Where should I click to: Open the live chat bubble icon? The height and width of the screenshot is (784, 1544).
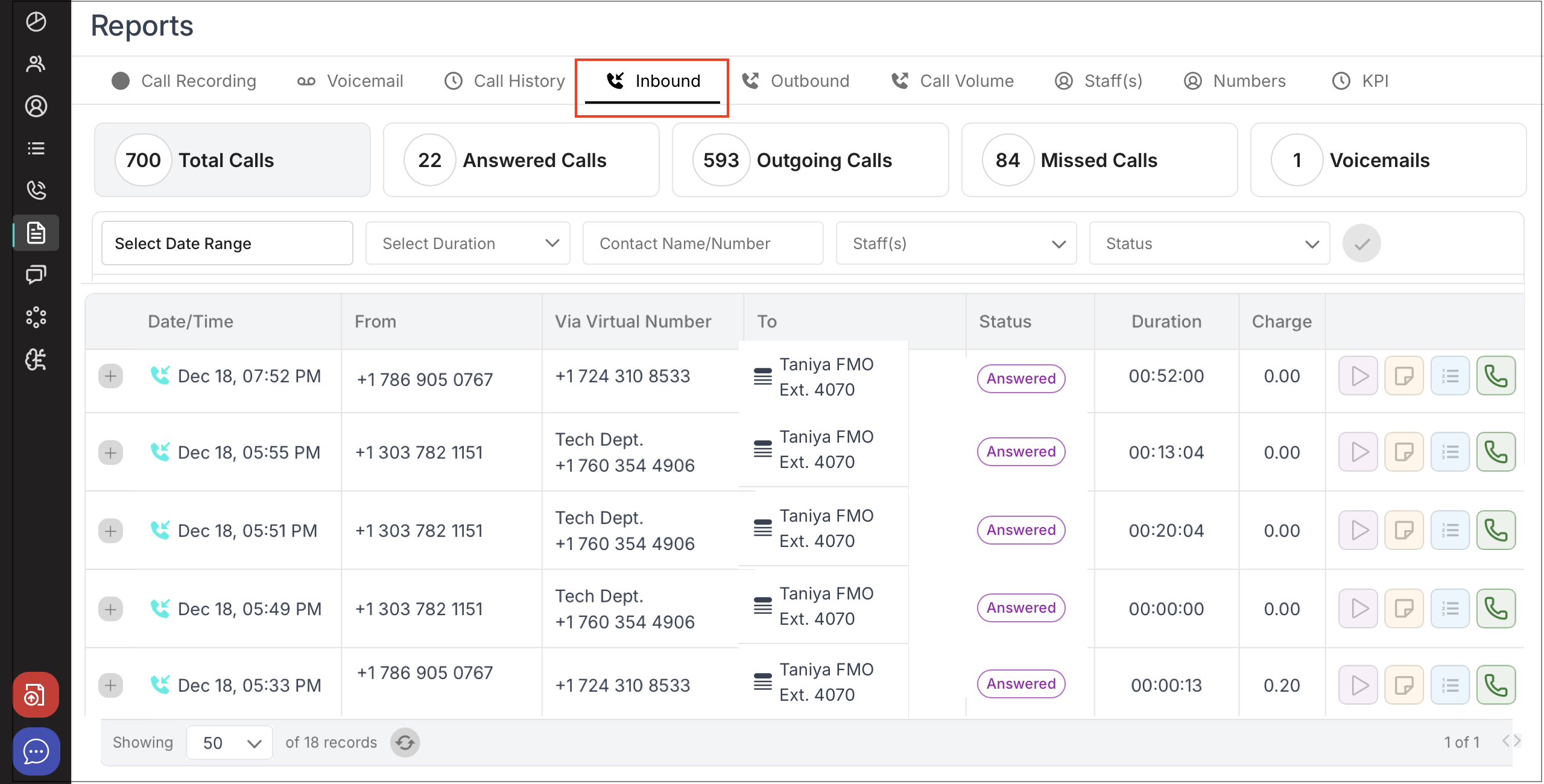pyautogui.click(x=36, y=751)
